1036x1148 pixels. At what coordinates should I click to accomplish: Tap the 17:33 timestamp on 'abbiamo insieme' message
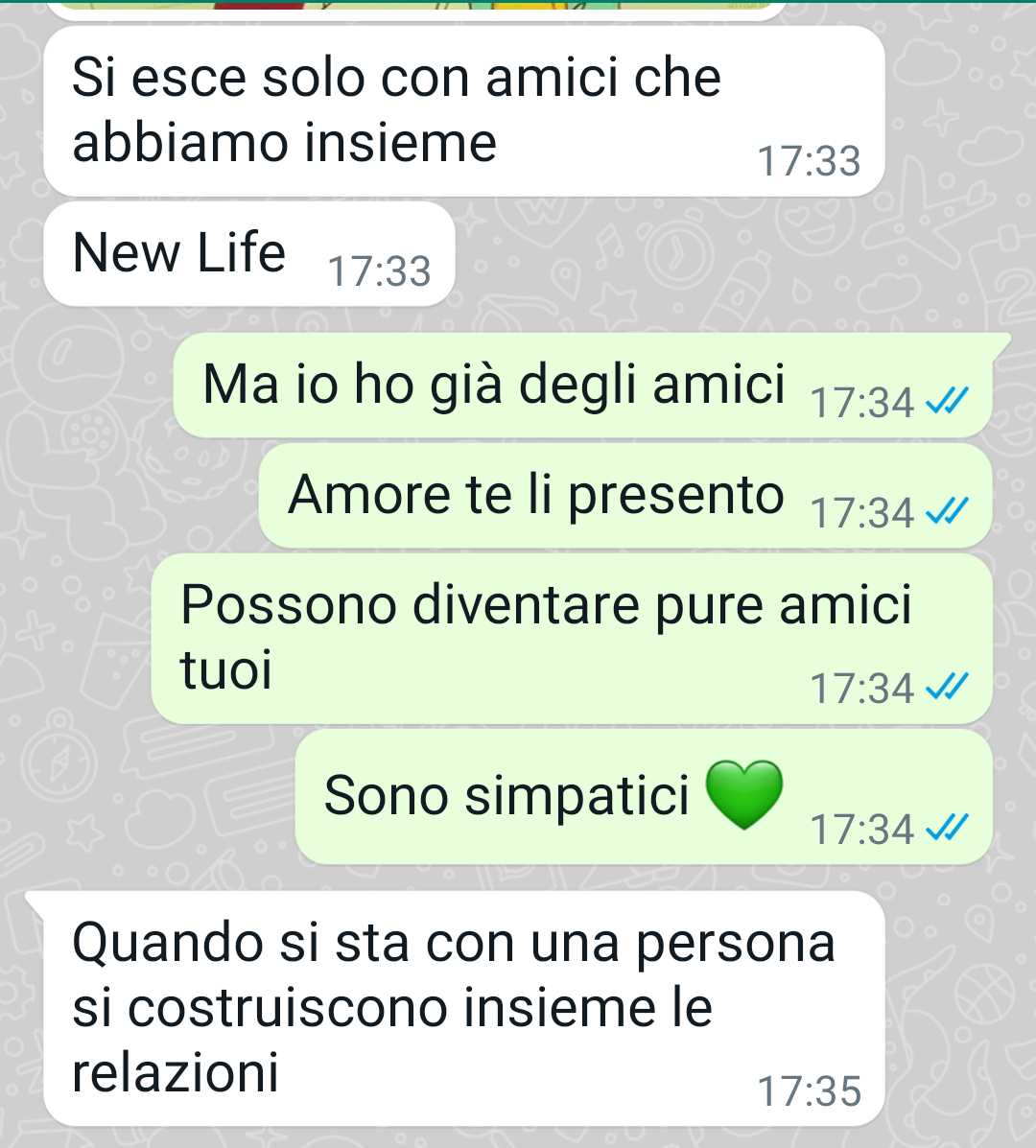tap(809, 161)
